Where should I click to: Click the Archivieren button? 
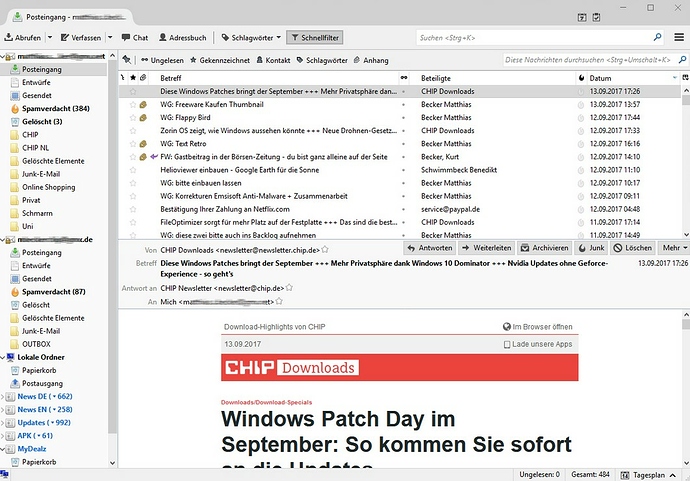click(x=545, y=248)
